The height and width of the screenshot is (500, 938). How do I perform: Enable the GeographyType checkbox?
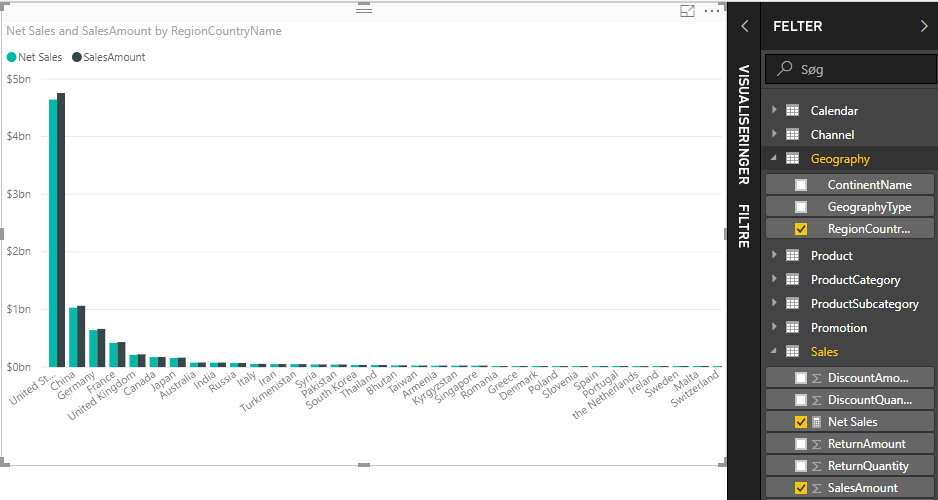[801, 207]
